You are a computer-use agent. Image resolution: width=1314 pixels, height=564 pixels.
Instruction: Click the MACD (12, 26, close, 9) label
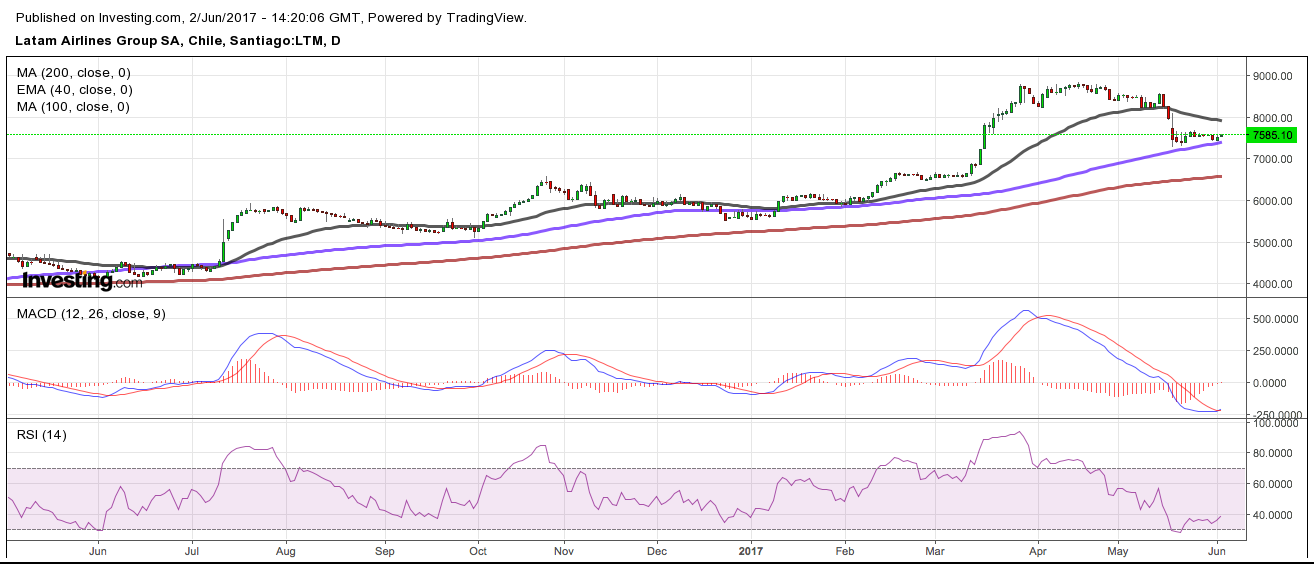(x=91, y=314)
